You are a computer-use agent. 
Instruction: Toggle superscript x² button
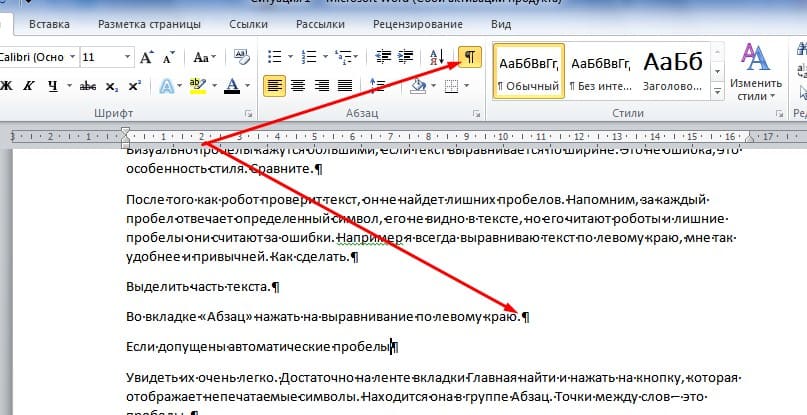pyautogui.click(x=134, y=86)
